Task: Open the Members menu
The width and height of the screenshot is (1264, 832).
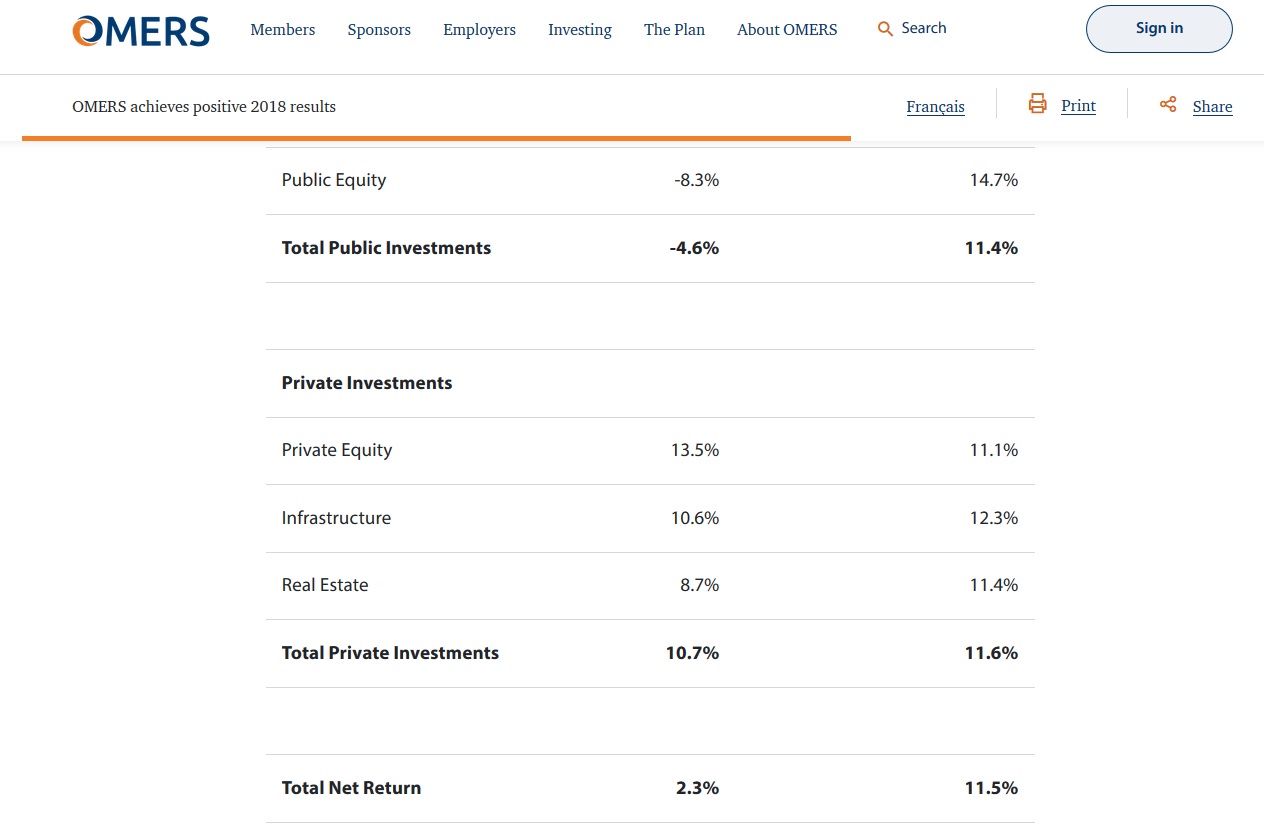Action: [x=282, y=30]
